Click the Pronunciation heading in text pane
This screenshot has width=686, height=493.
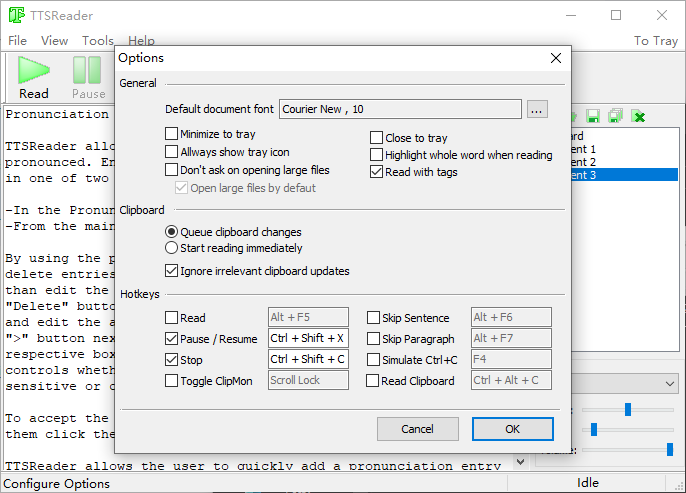click(x=57, y=114)
